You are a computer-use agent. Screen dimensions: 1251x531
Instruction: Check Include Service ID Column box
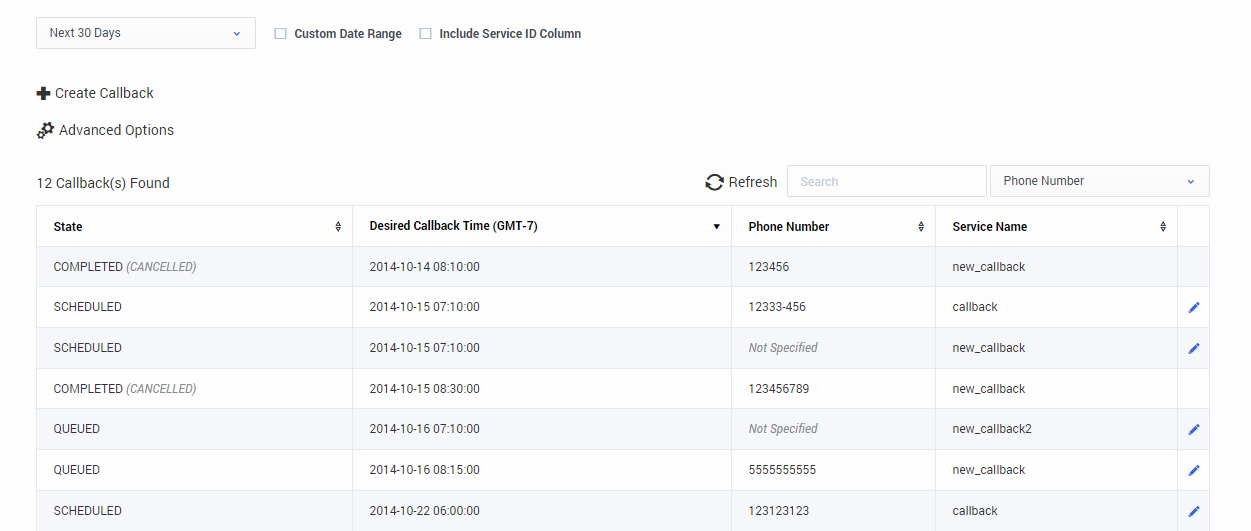426,34
